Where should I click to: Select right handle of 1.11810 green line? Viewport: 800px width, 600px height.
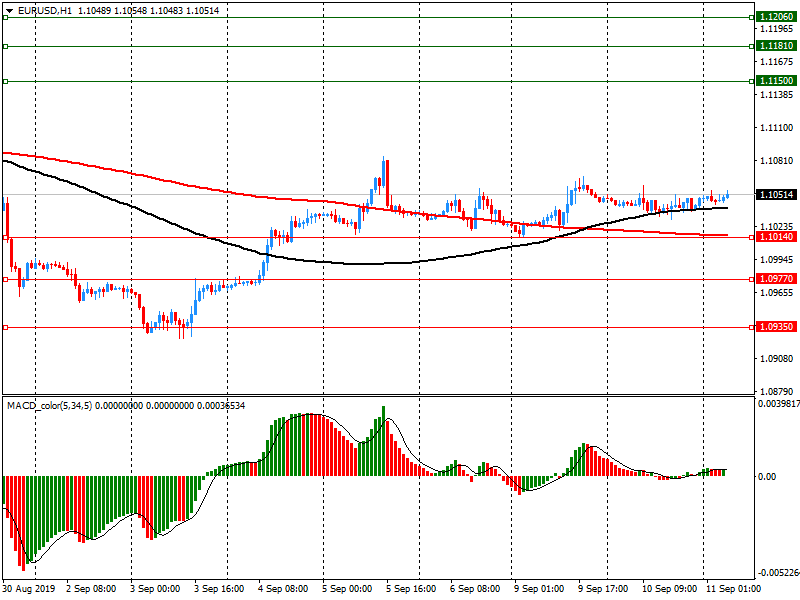click(x=752, y=46)
